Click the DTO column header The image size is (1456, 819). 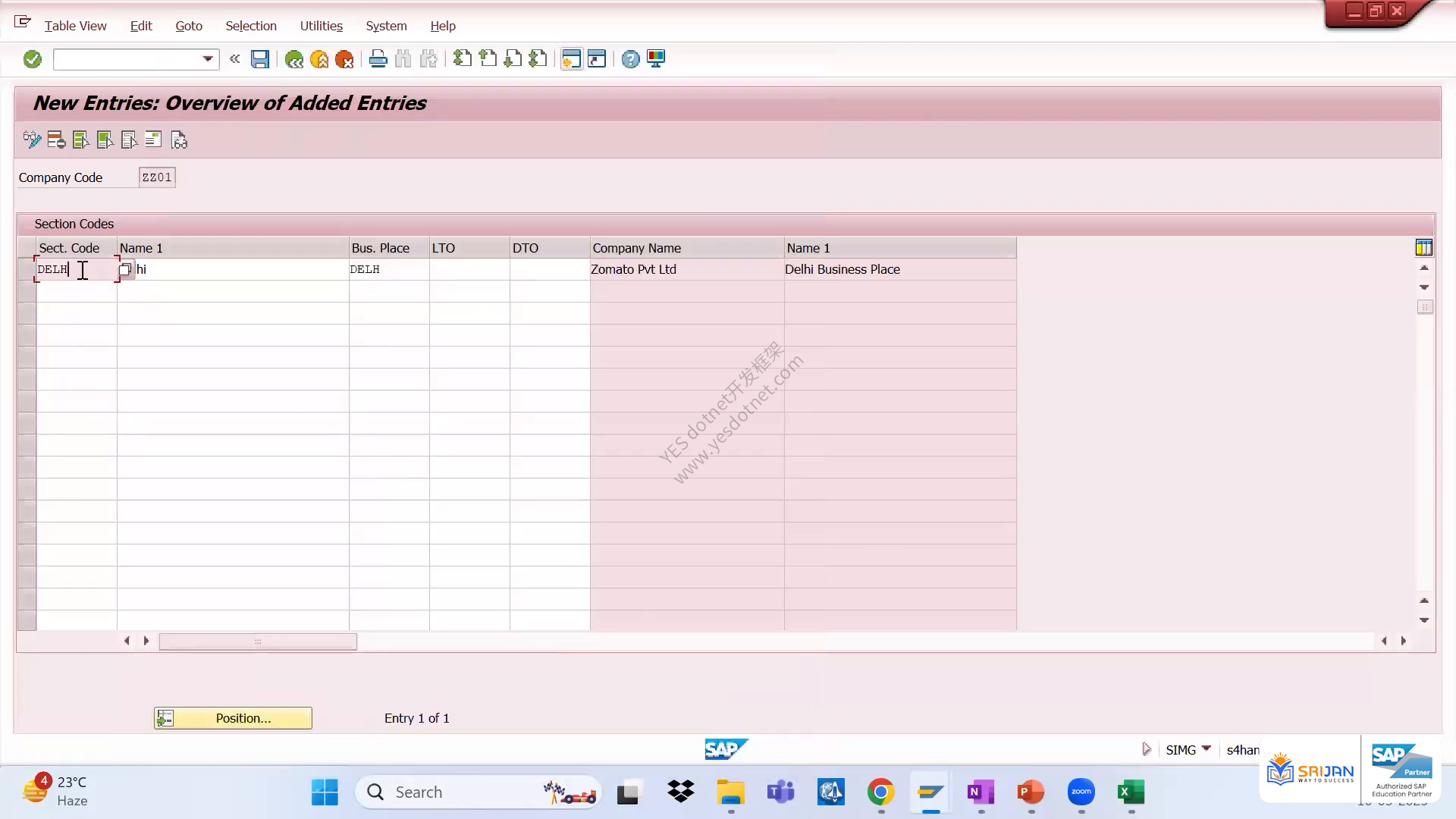tap(550, 248)
